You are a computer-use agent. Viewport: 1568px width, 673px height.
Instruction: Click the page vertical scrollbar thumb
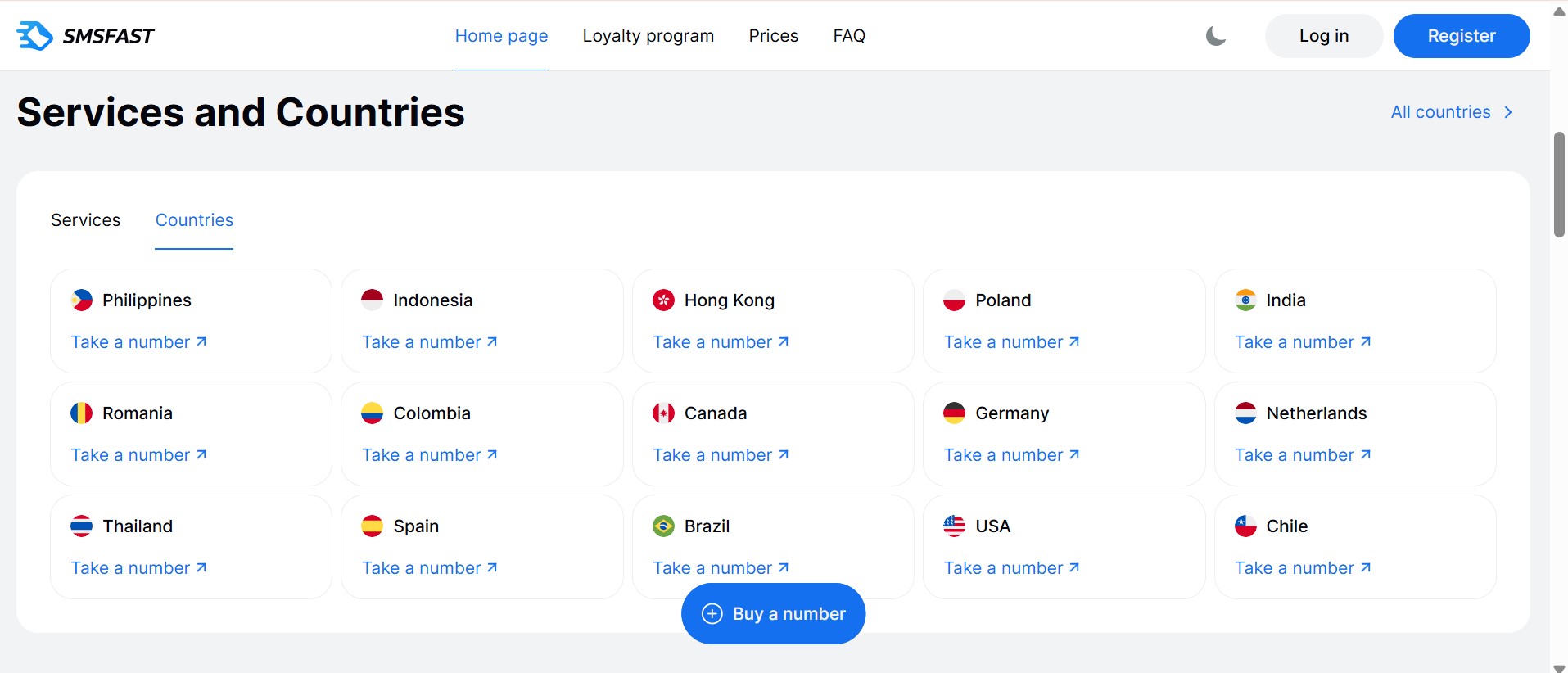(1559, 185)
